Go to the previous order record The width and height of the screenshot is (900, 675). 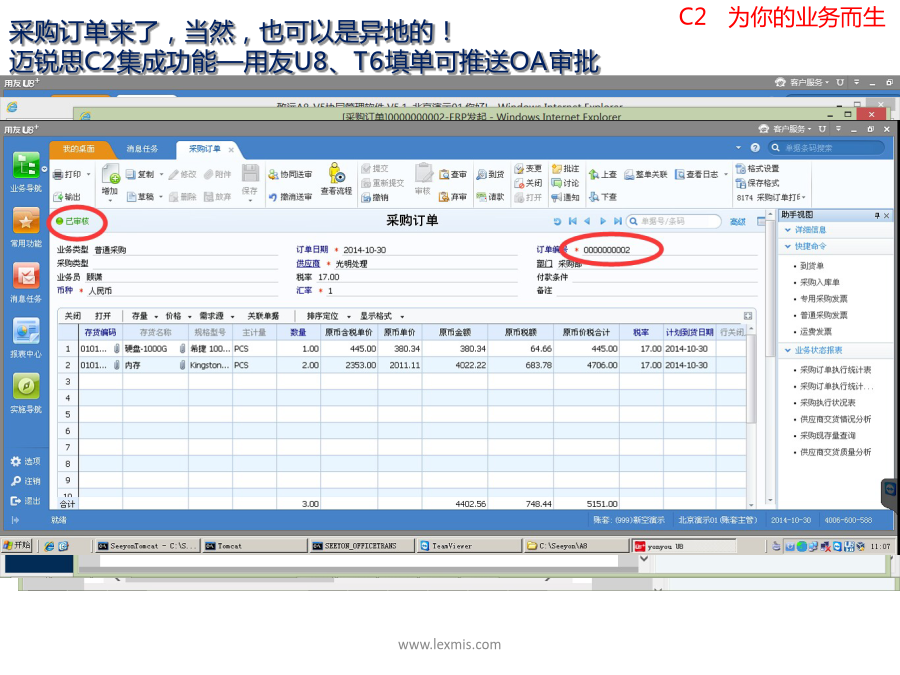pos(587,221)
